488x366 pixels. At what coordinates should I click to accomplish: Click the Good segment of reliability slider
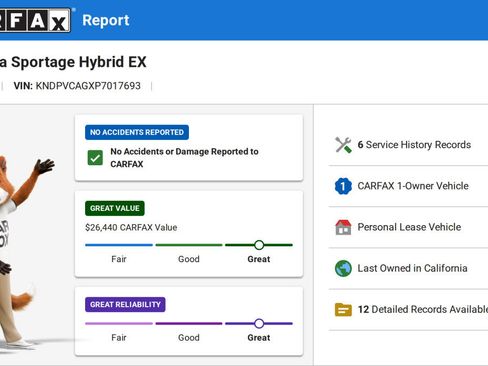(x=189, y=323)
